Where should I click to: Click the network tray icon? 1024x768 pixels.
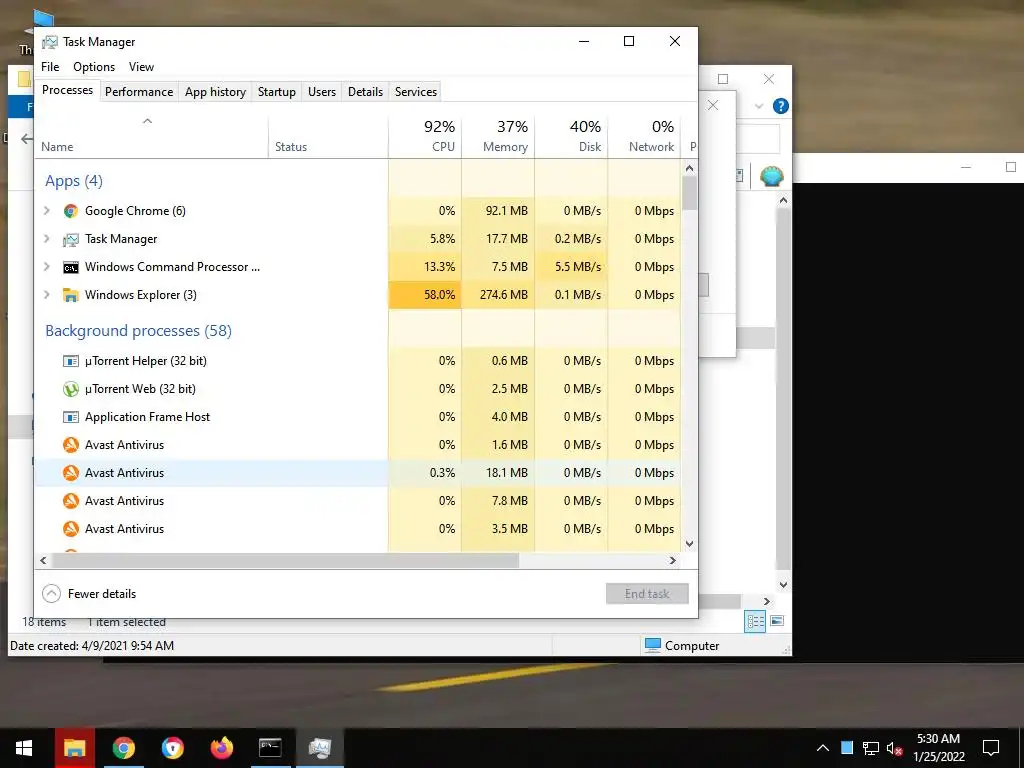coord(871,748)
